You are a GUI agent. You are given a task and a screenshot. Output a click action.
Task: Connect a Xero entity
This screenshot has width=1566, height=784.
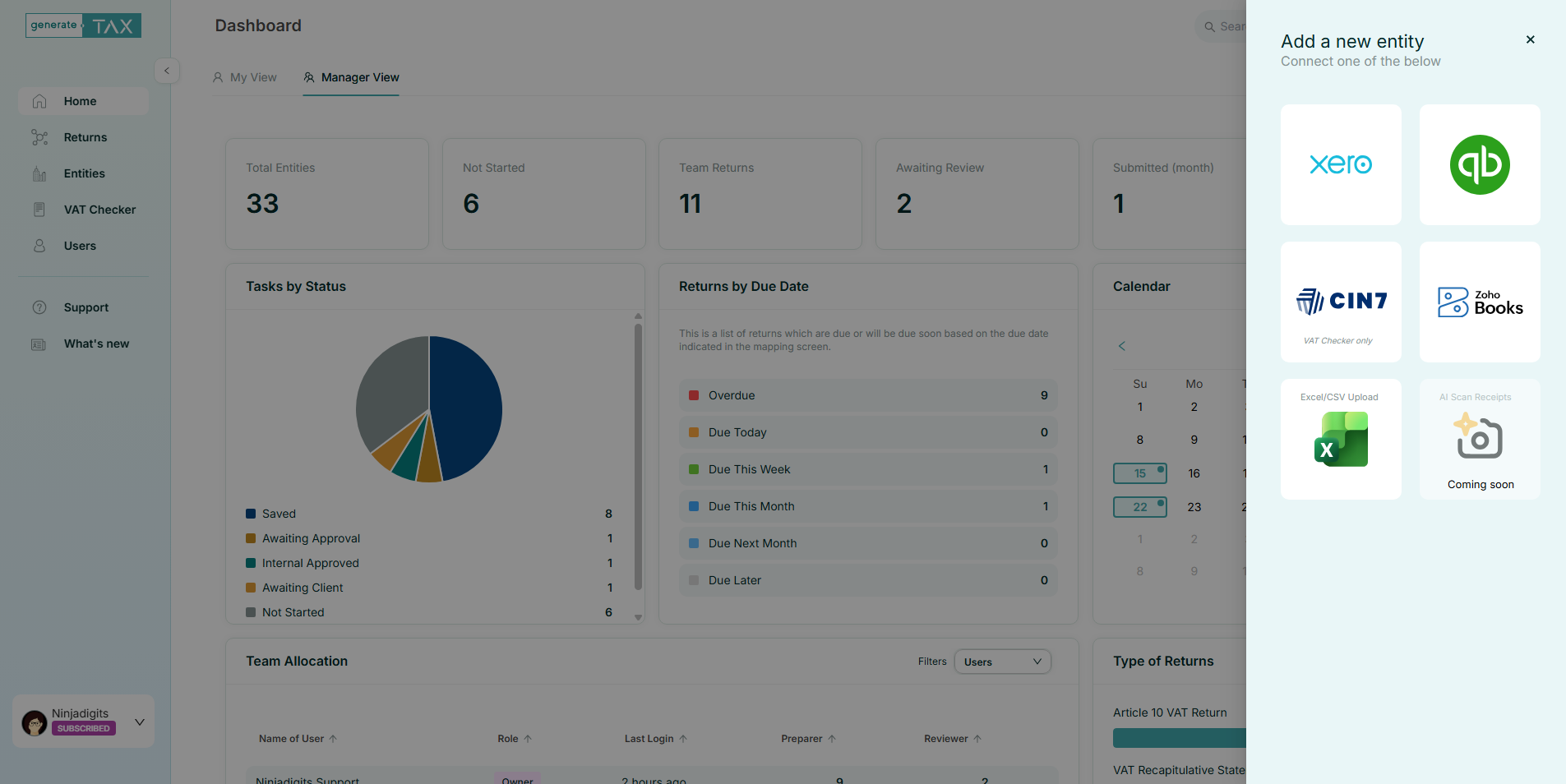click(1339, 164)
